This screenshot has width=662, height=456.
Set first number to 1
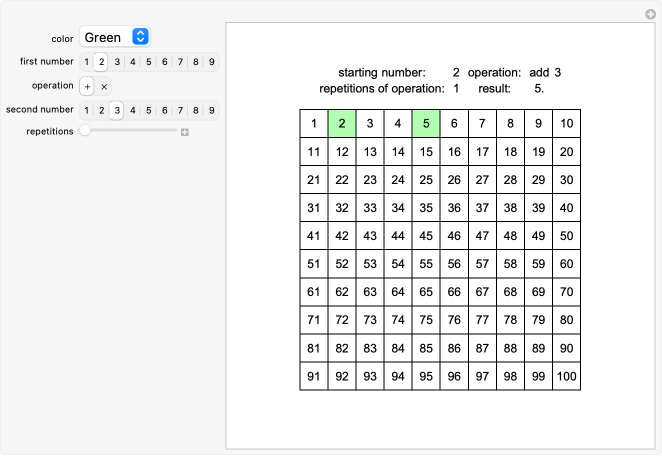coord(87,62)
